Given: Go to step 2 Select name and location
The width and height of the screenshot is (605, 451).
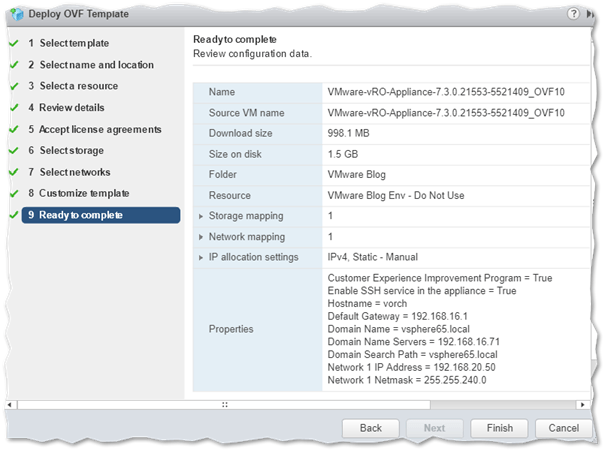Looking at the screenshot, I should coord(91,64).
